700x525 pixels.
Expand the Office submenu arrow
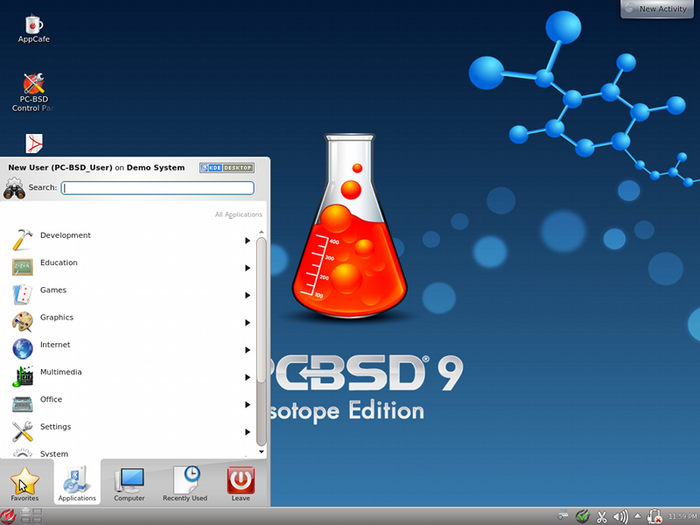coord(247,404)
